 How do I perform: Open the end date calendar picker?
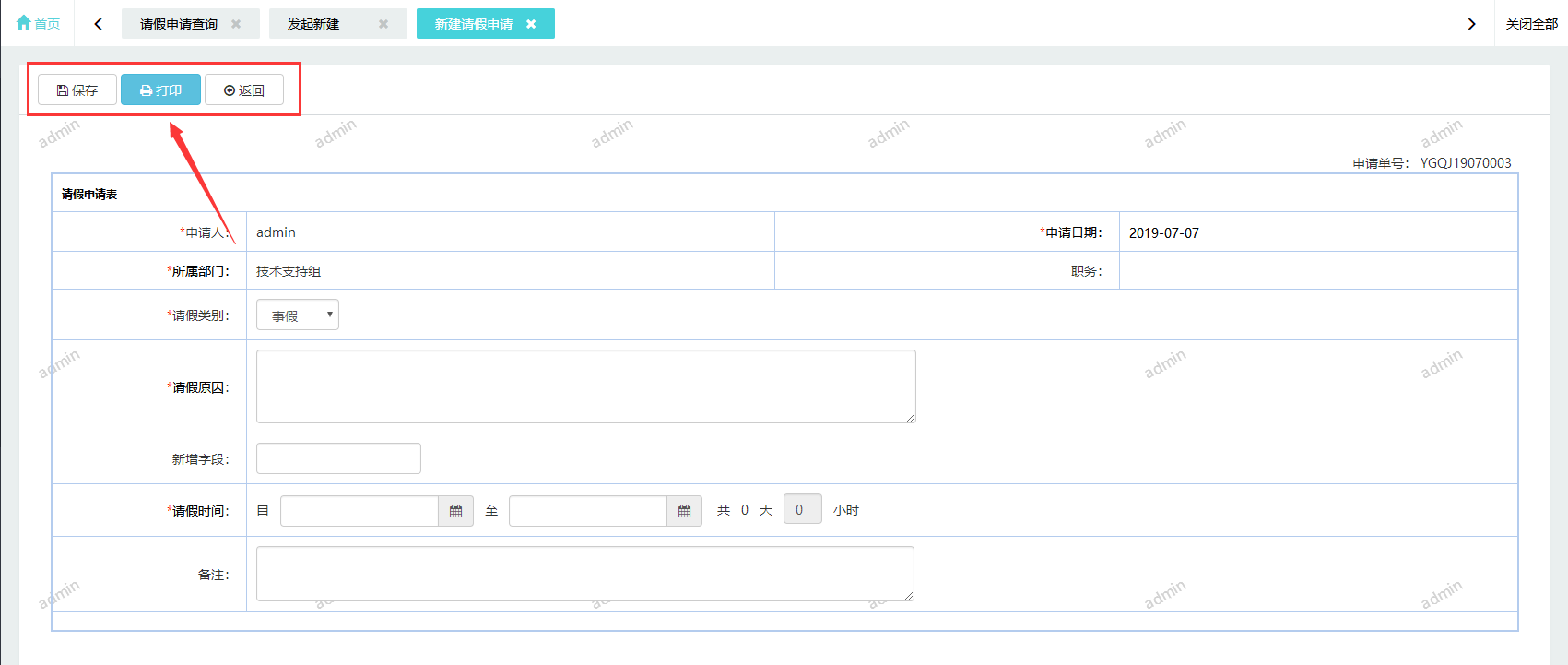[684, 511]
